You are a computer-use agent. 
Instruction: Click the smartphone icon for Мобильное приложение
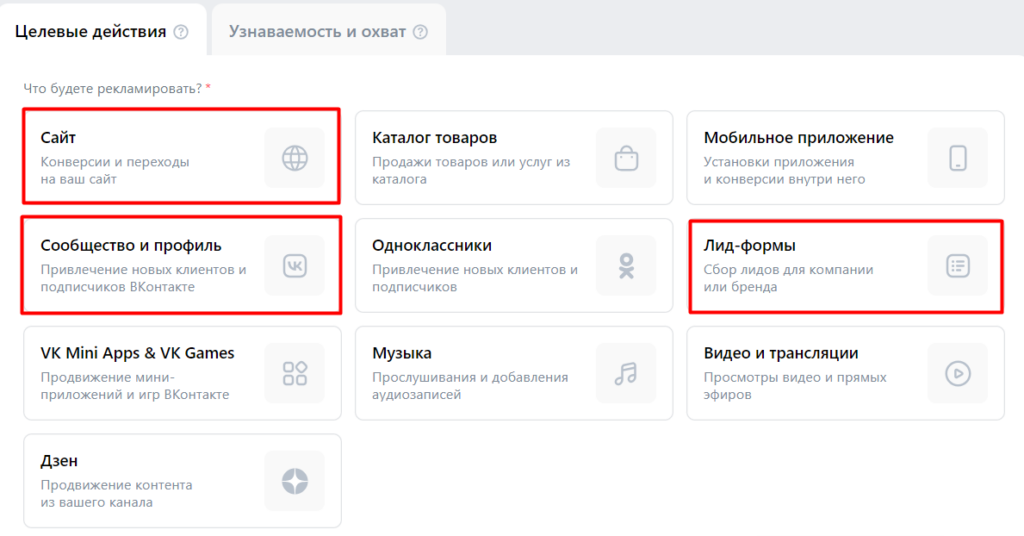click(958, 158)
